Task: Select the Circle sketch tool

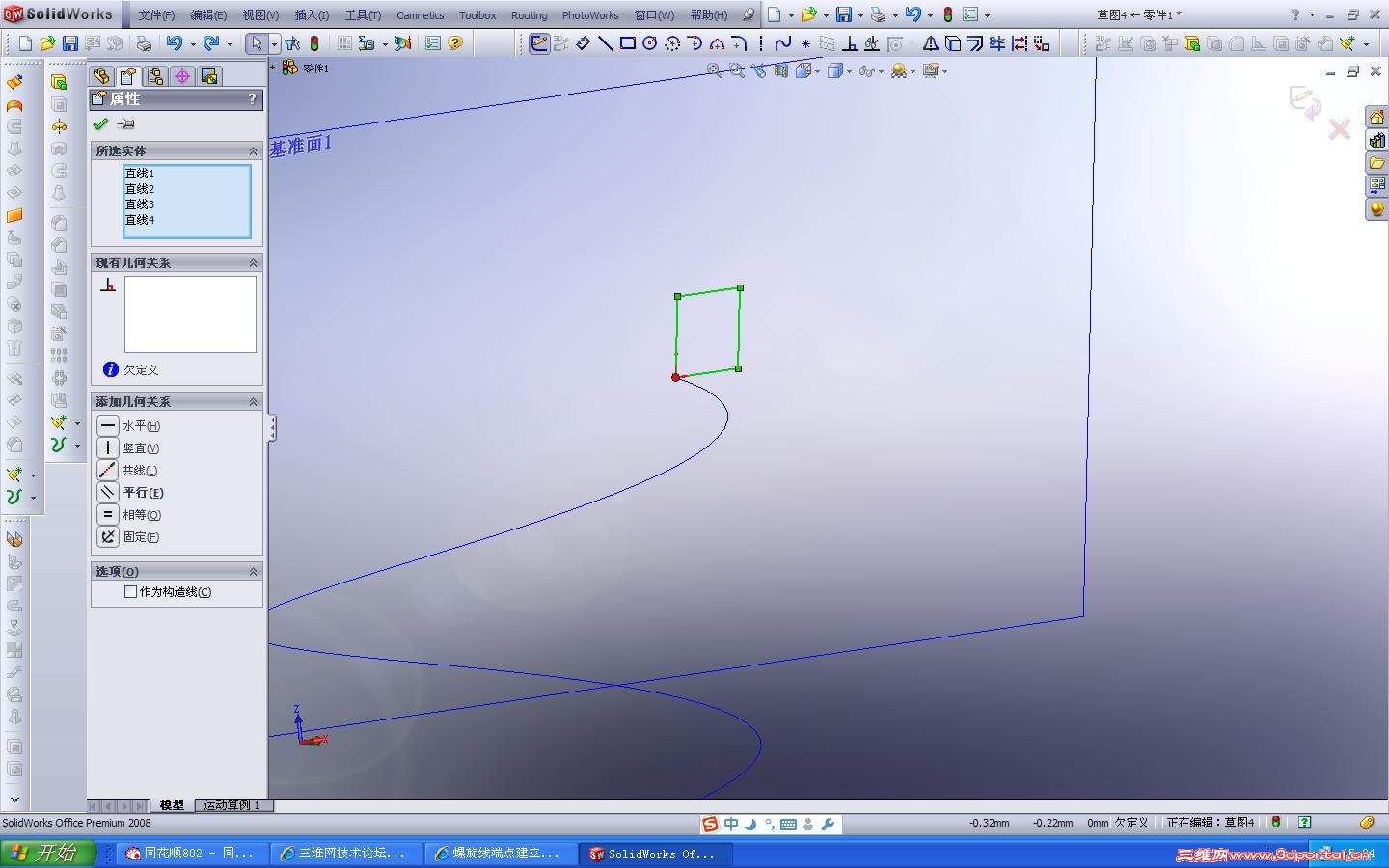Action: (x=649, y=43)
